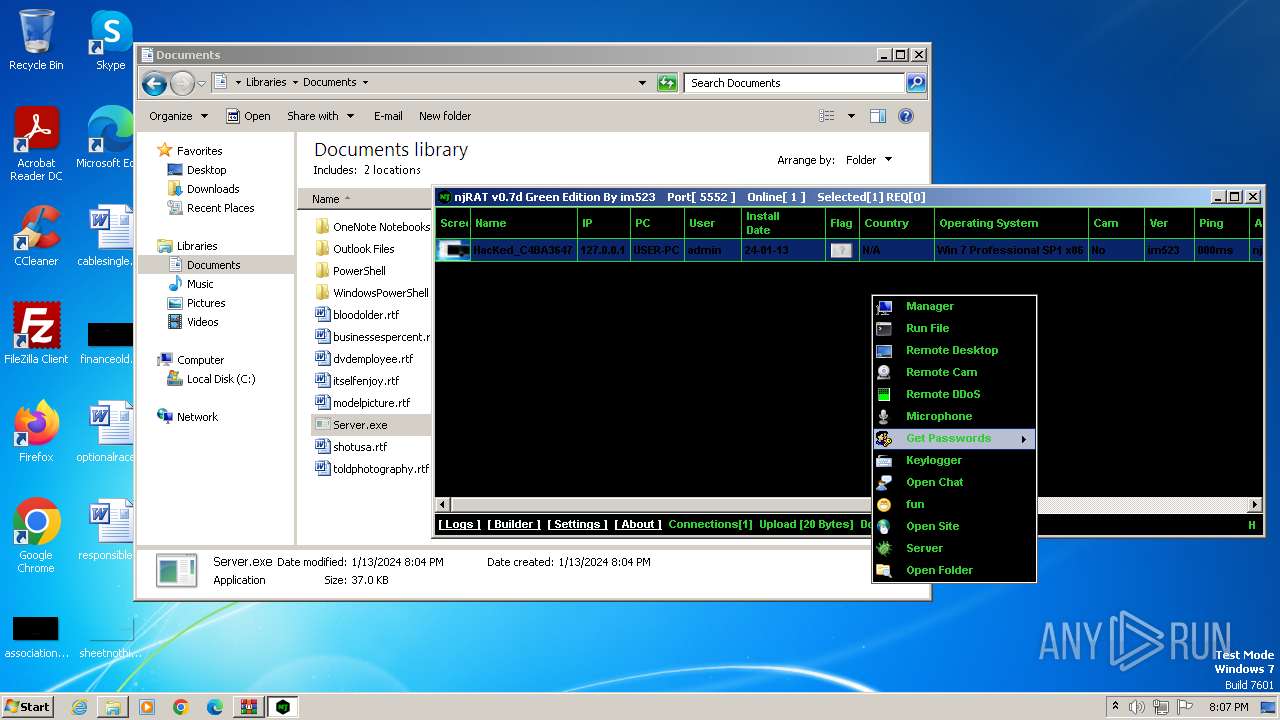Image resolution: width=1280 pixels, height=720 pixels.
Task: Select Pictures library in navigation pane
Action: 206,303
